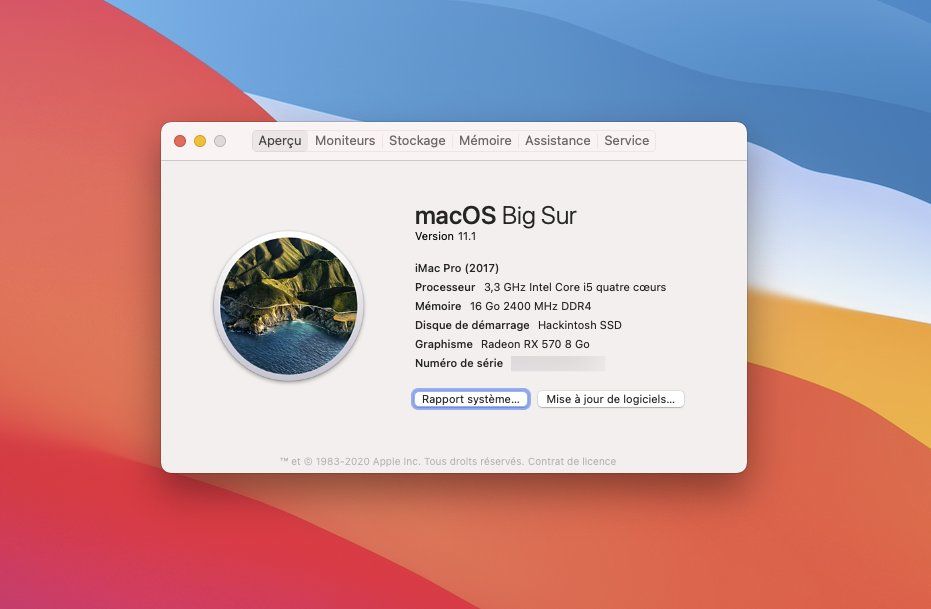Click Version 11.1 to reveal build number
This screenshot has width=931, height=609.
coord(445,236)
